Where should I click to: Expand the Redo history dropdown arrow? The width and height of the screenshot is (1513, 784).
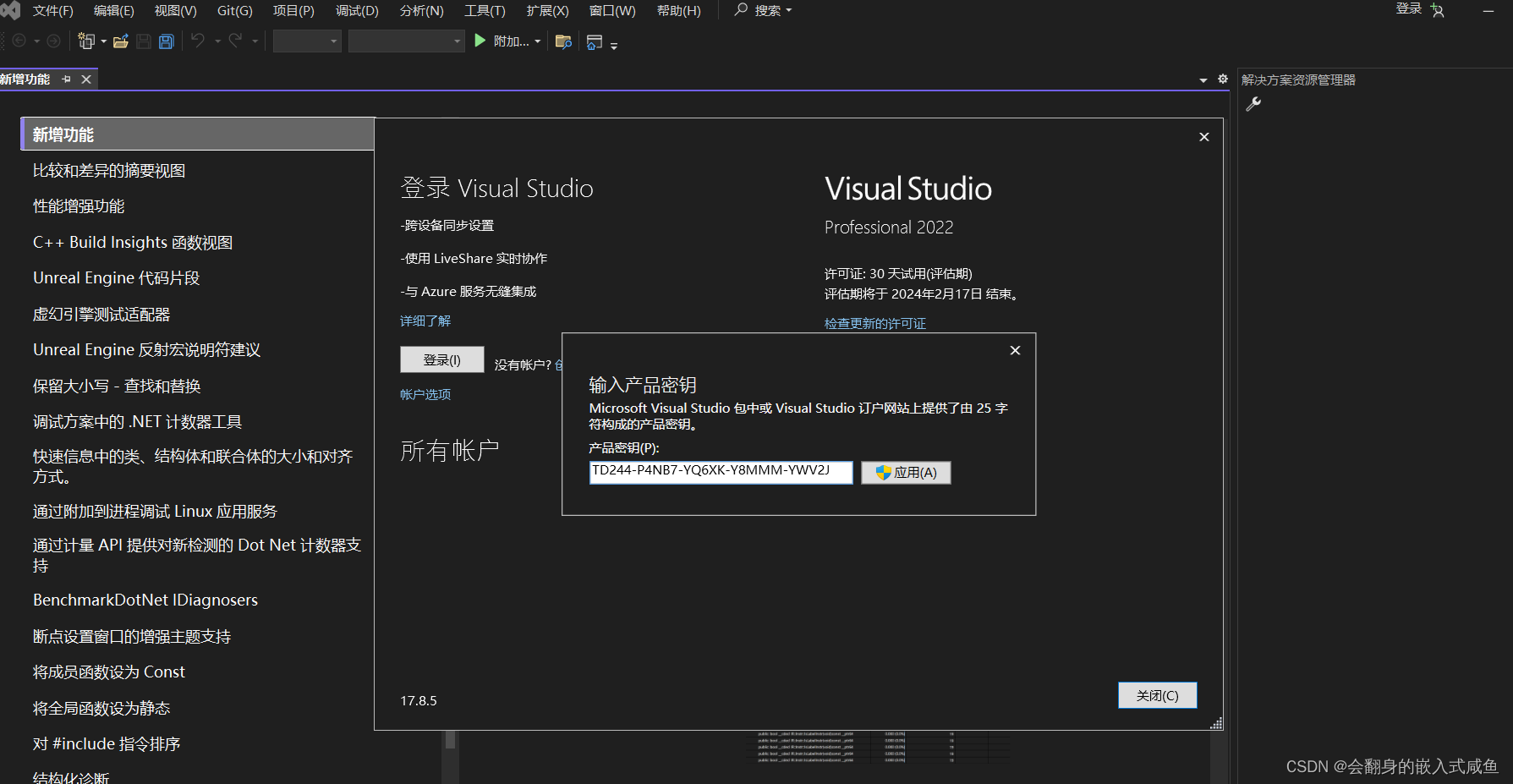pos(255,41)
